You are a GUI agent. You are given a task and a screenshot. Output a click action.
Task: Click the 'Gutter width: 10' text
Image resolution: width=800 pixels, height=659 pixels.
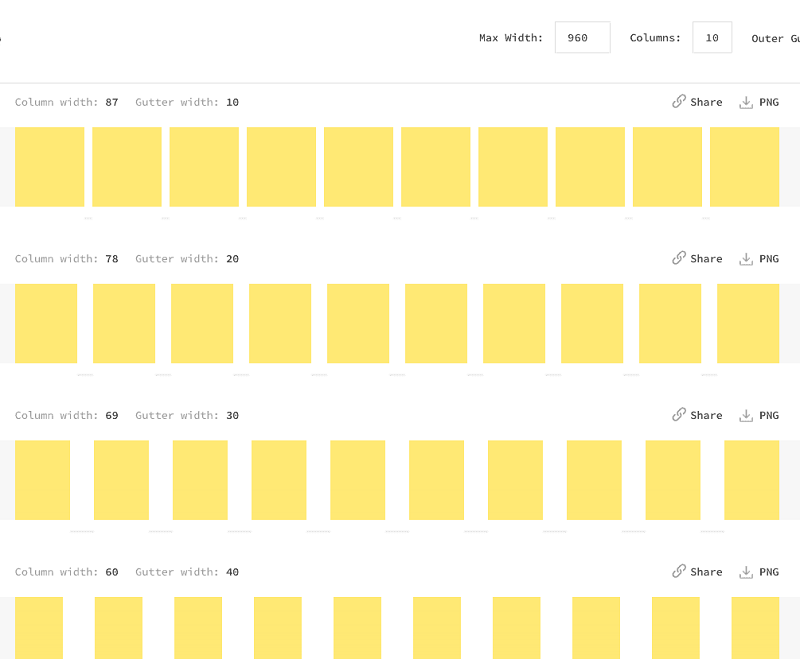pyautogui.click(x=187, y=102)
